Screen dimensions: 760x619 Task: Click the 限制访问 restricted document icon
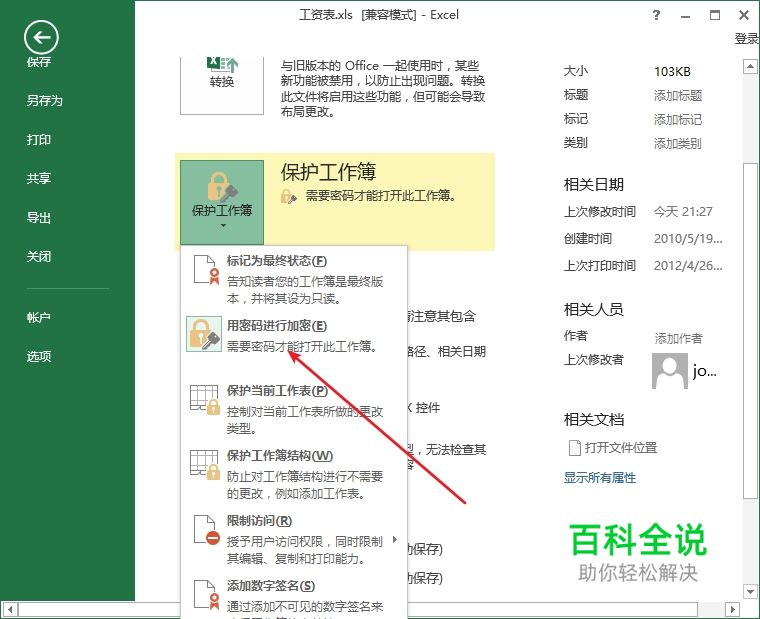[x=206, y=530]
